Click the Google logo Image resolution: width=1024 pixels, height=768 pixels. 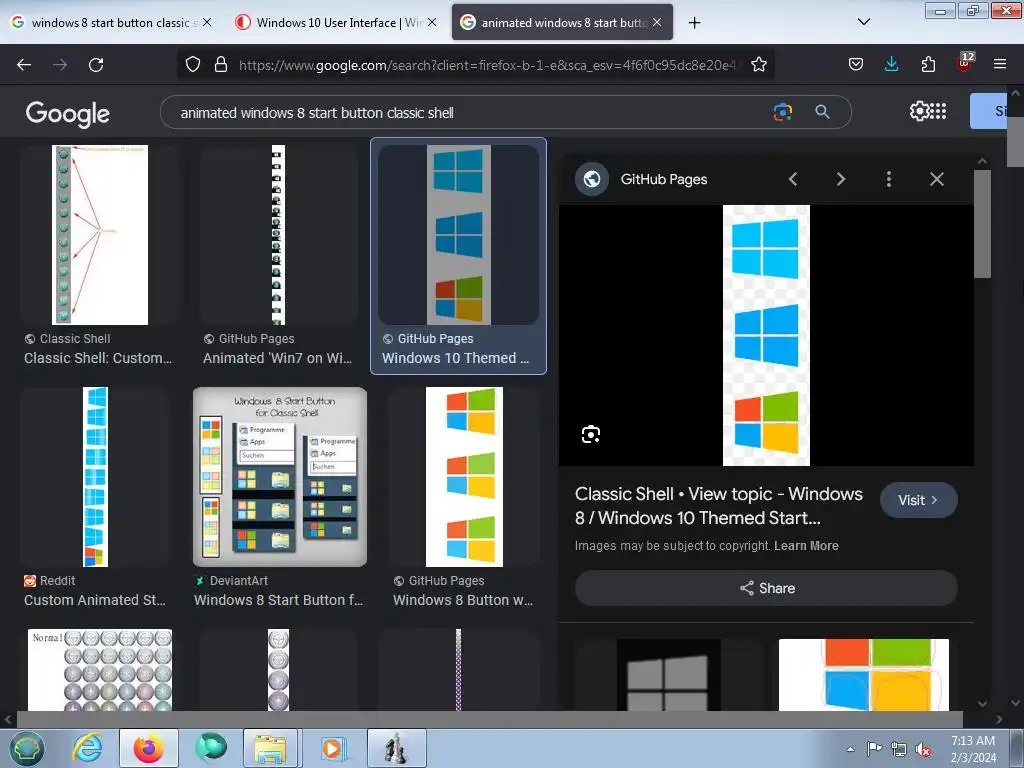pos(67,114)
